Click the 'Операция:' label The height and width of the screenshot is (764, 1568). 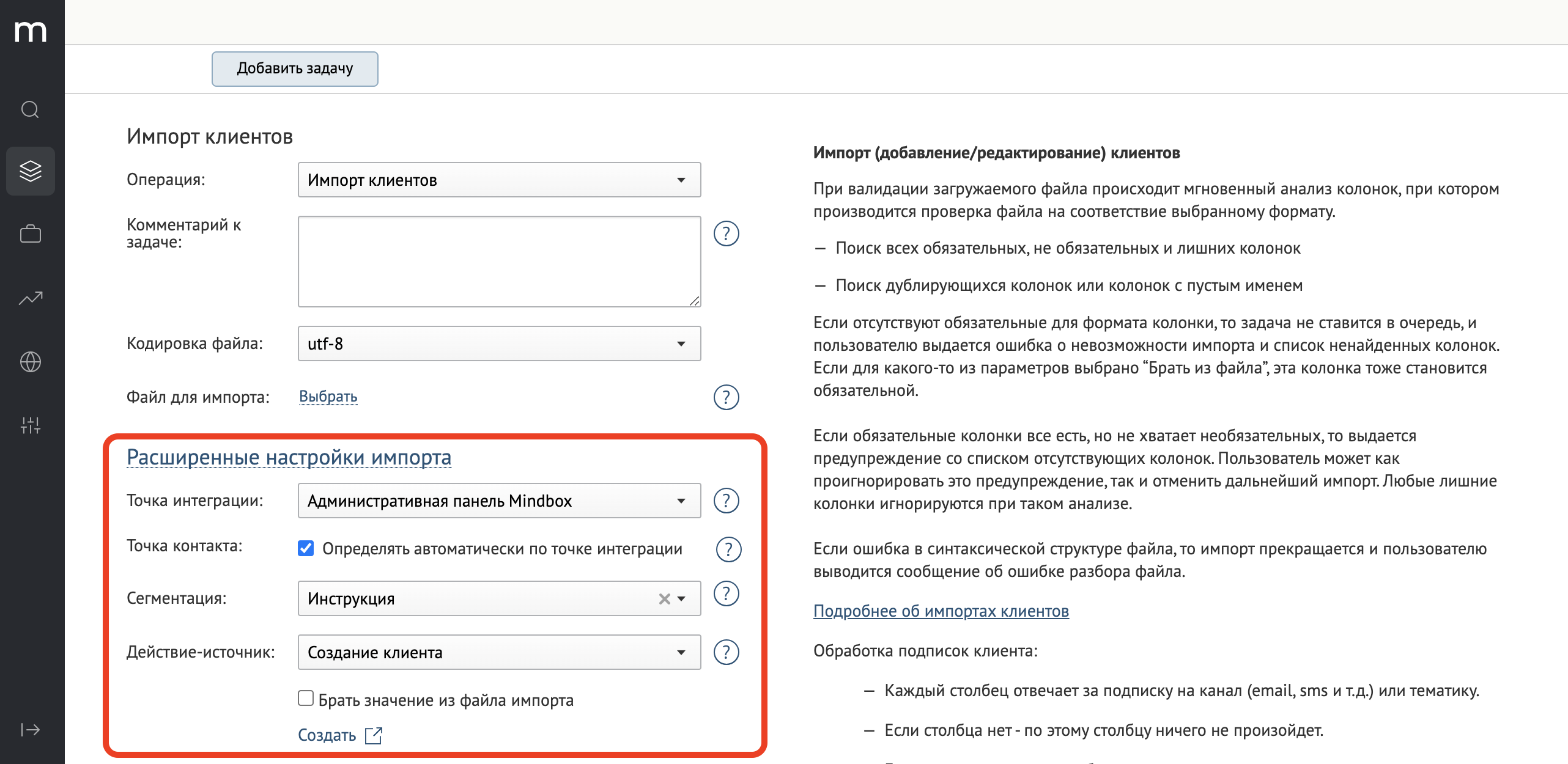(166, 180)
